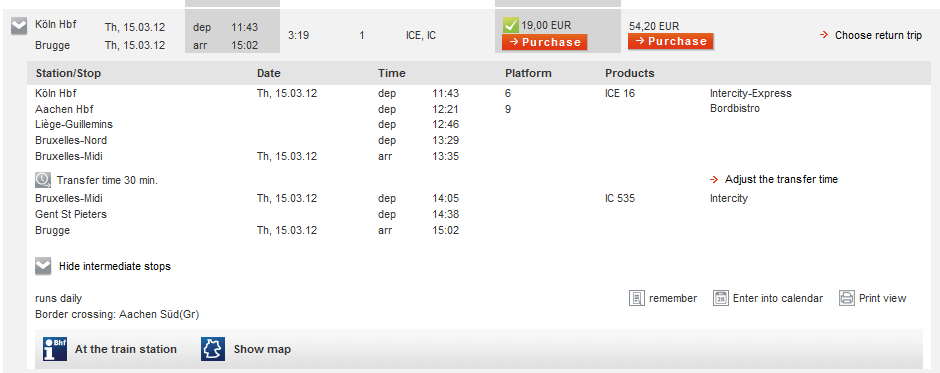Click the remember icon
The height and width of the screenshot is (373, 940).
pyautogui.click(x=636, y=298)
